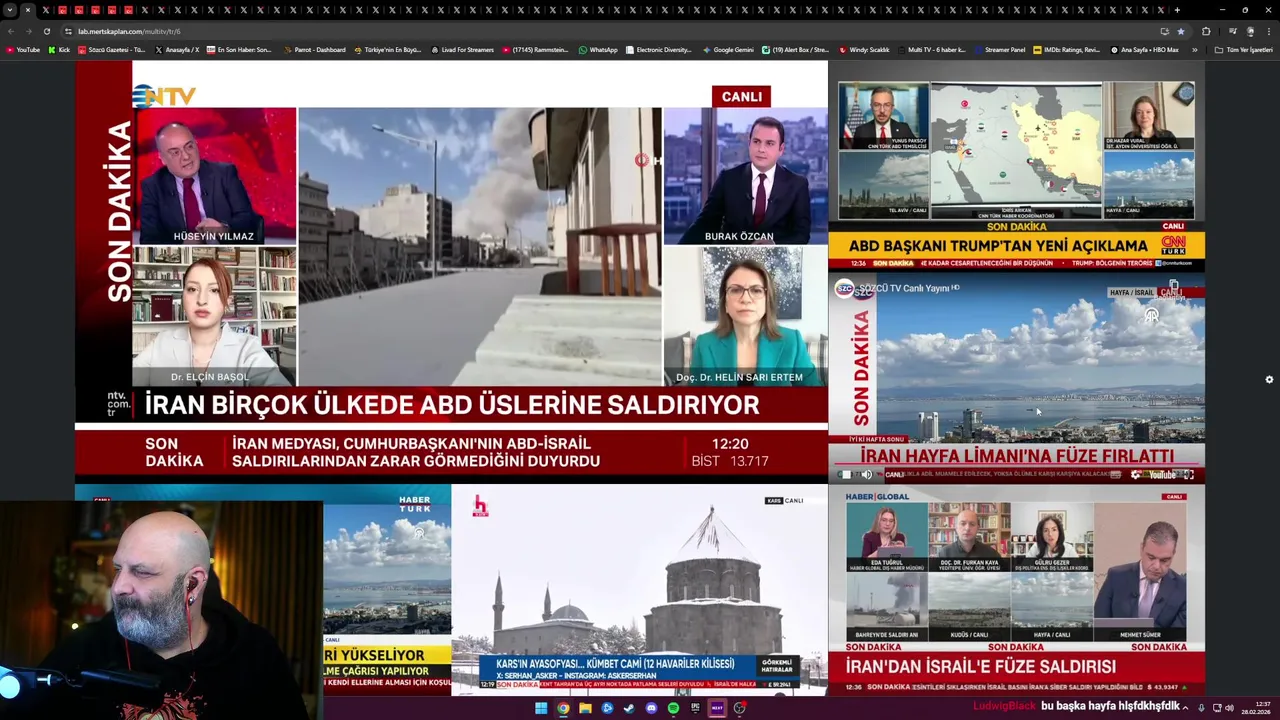
Task: Open File Explorer from the taskbar
Action: [585, 708]
